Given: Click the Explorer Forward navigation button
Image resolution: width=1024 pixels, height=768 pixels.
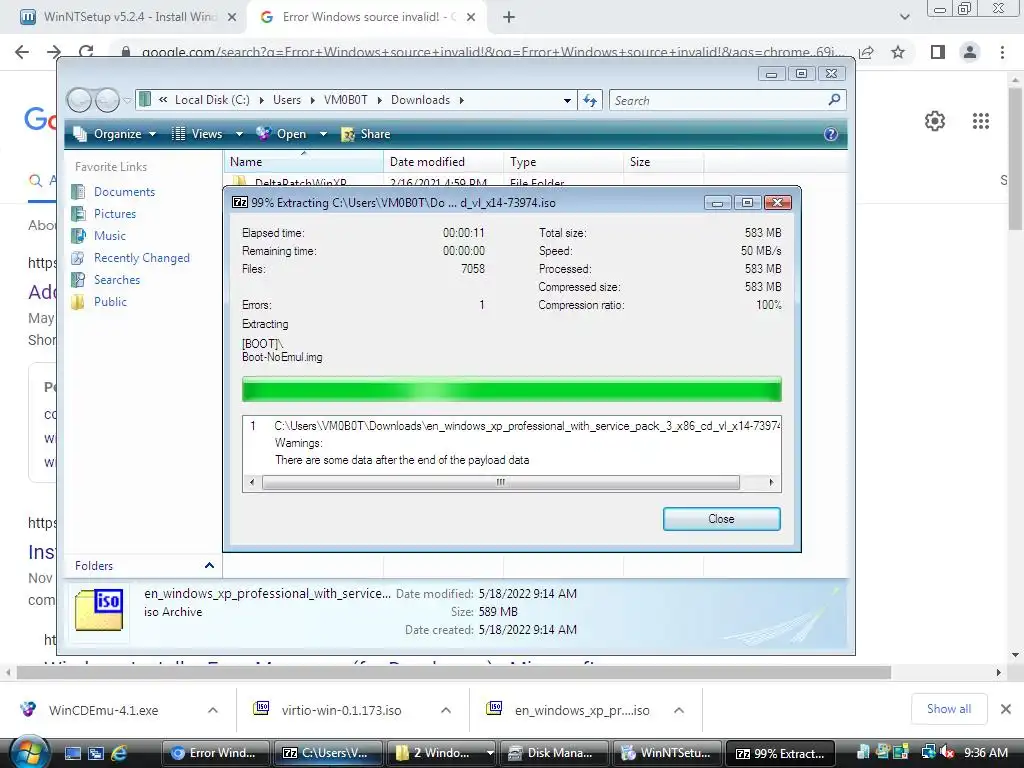Looking at the screenshot, I should point(107,101).
